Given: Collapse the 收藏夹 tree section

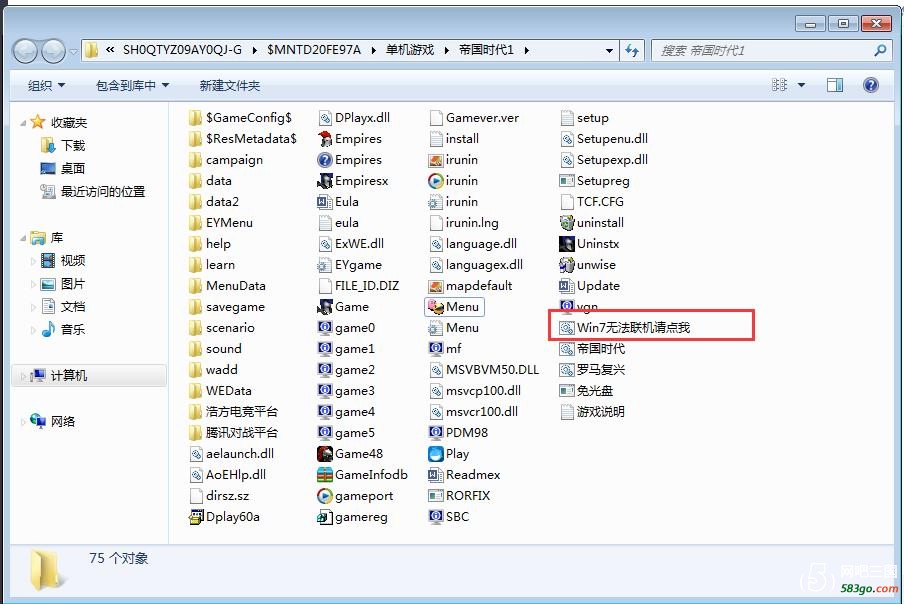Looking at the screenshot, I should click(23, 123).
